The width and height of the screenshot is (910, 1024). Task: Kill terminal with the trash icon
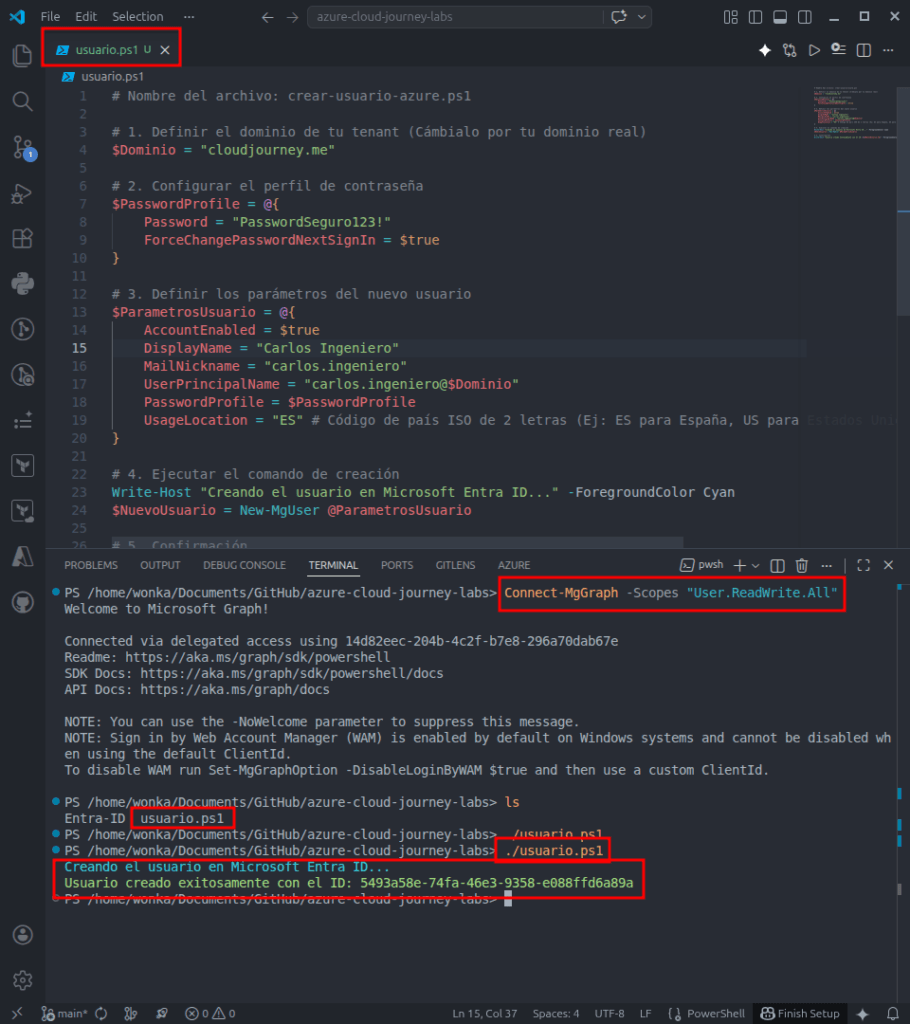(801, 565)
